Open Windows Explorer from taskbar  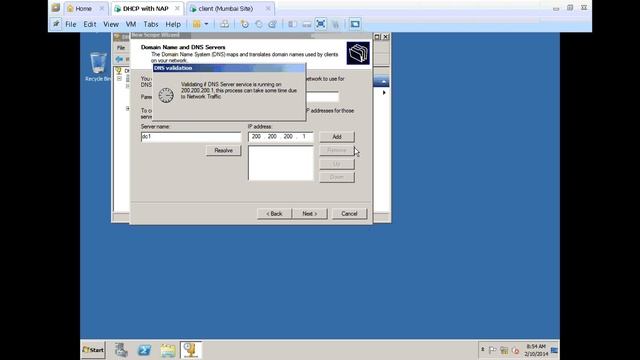click(x=168, y=350)
